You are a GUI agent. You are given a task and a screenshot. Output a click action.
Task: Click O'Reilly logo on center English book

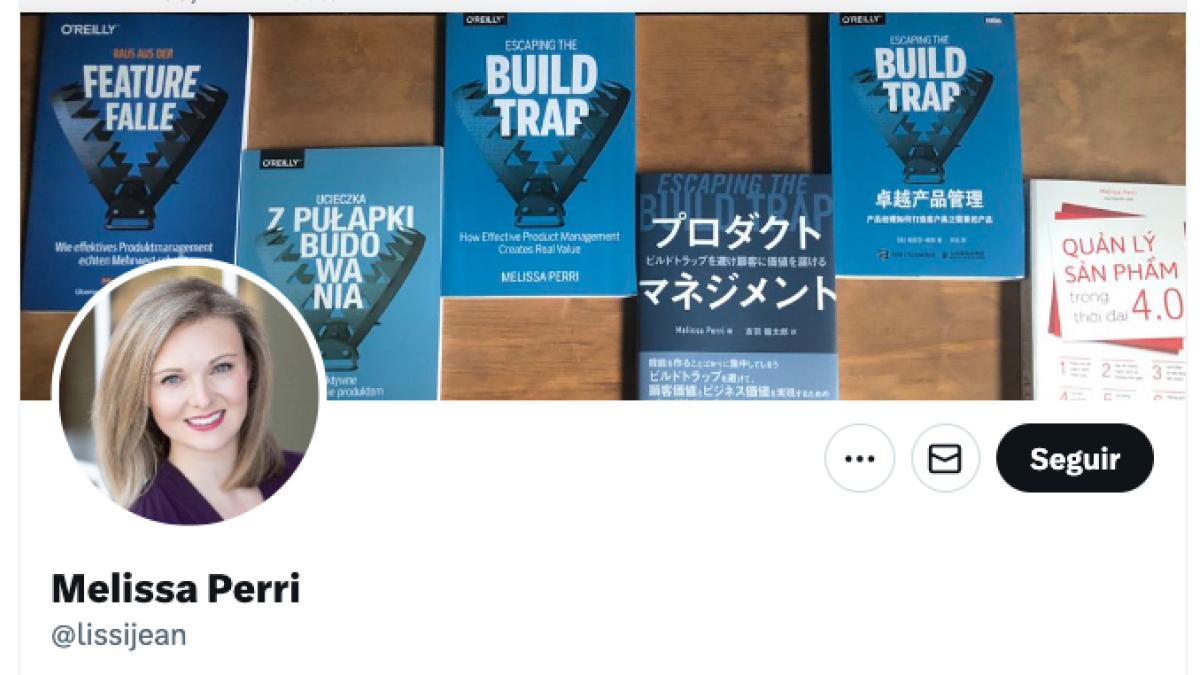coord(485,19)
